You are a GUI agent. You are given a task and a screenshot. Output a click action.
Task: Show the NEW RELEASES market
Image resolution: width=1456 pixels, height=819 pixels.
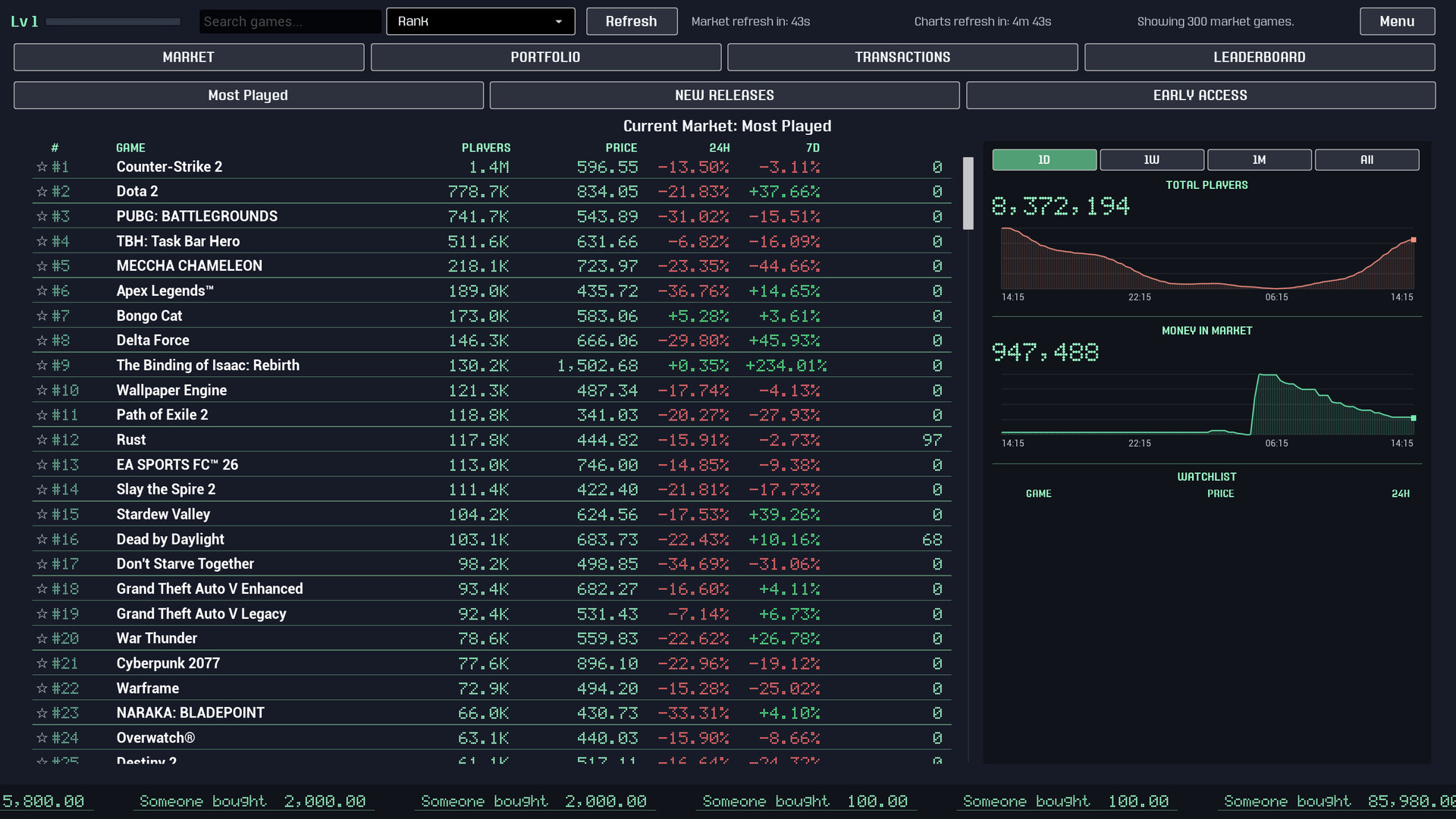(724, 96)
